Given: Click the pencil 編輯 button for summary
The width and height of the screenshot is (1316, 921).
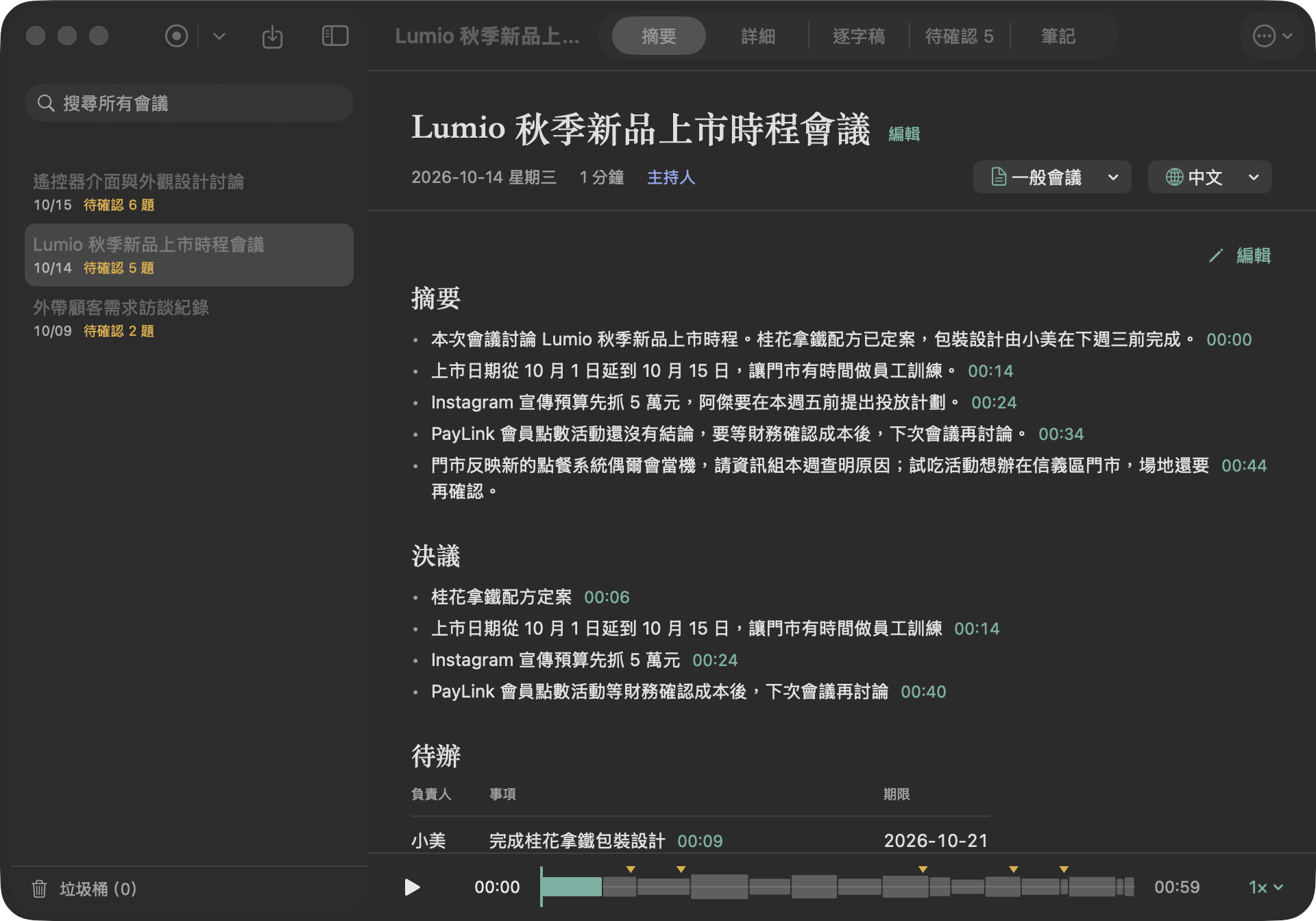Looking at the screenshot, I should click(x=1240, y=256).
